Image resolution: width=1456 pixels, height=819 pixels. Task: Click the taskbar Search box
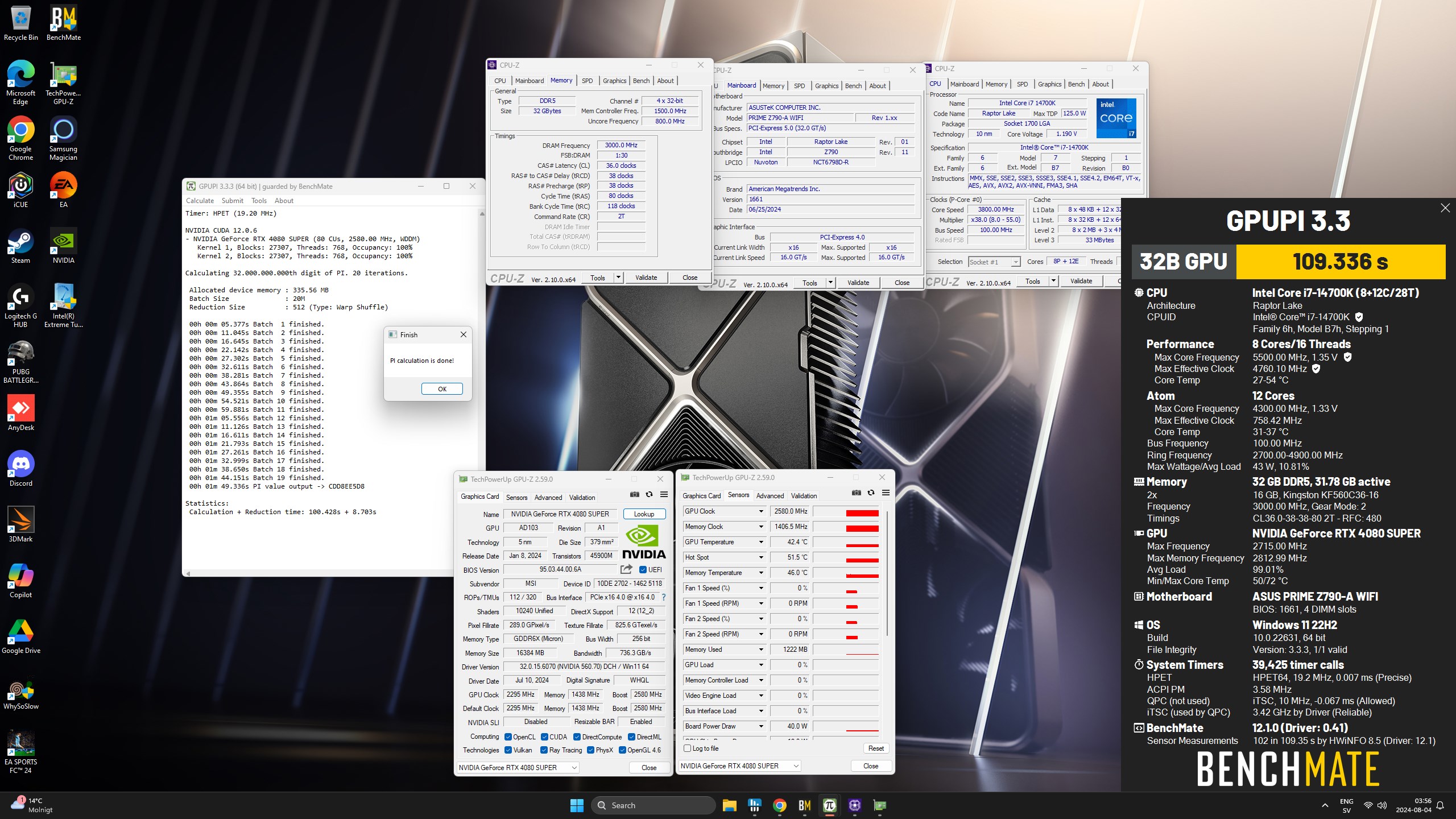653,805
